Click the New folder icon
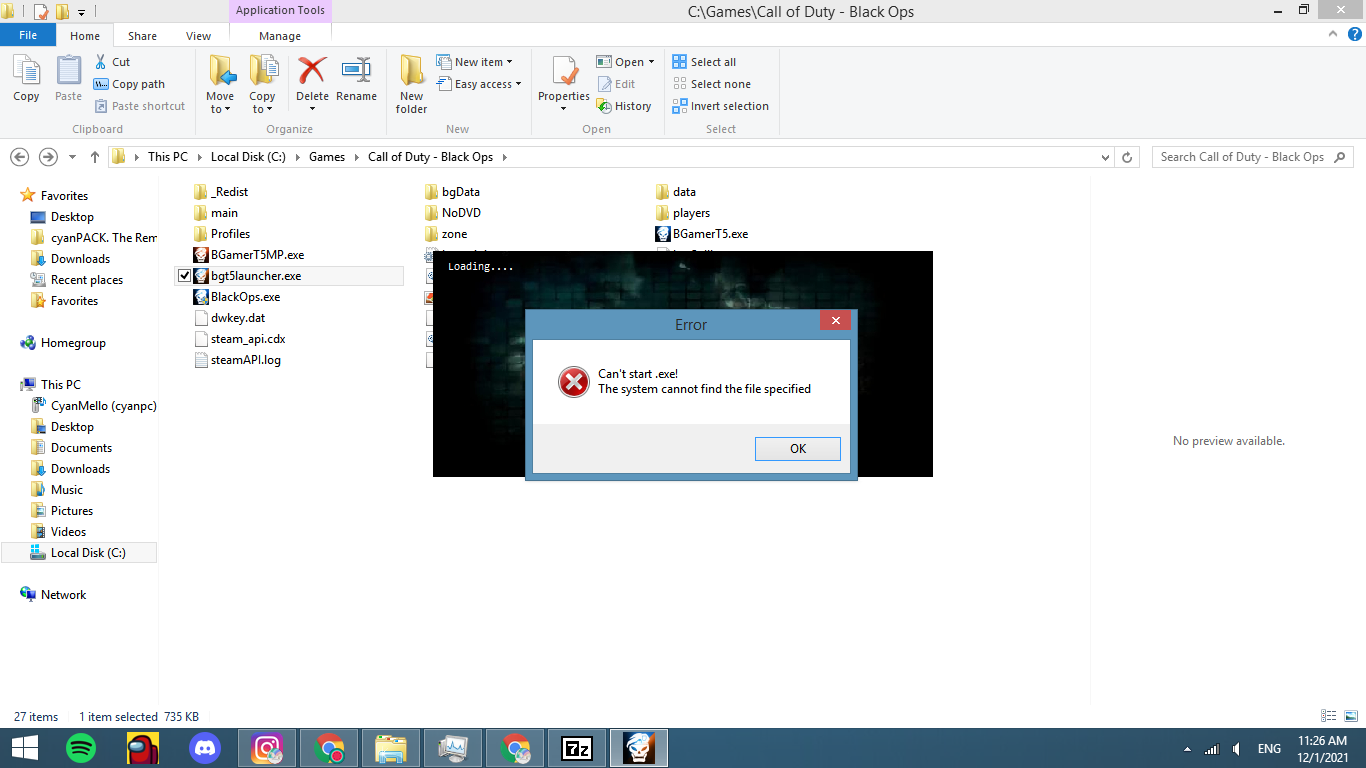 pyautogui.click(x=411, y=72)
